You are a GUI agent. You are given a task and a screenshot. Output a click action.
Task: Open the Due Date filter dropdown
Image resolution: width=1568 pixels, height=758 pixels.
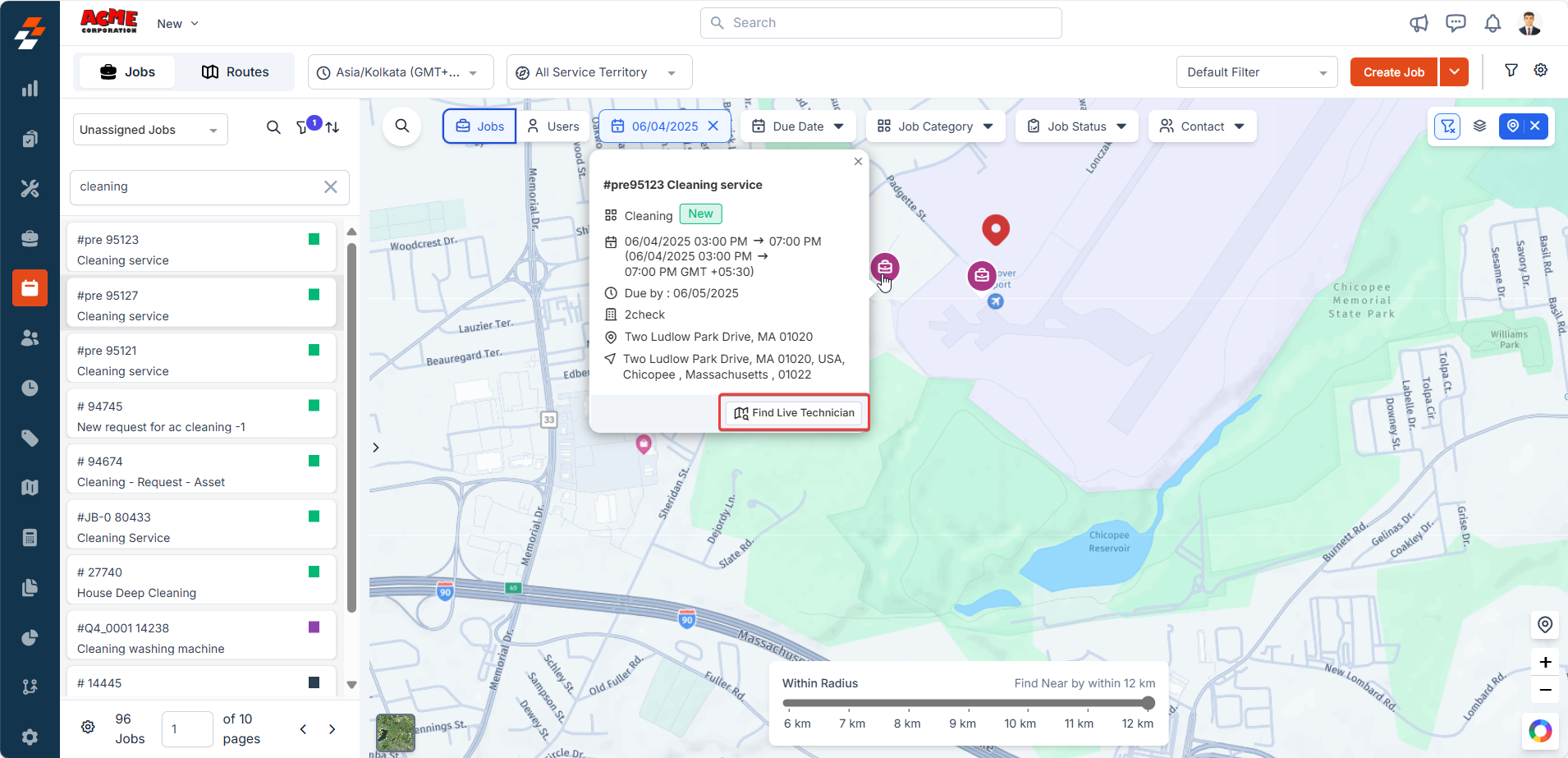click(798, 126)
